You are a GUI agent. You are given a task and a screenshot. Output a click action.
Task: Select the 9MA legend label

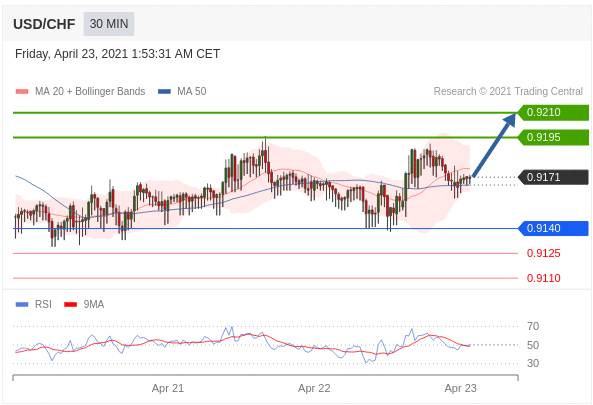click(94, 304)
